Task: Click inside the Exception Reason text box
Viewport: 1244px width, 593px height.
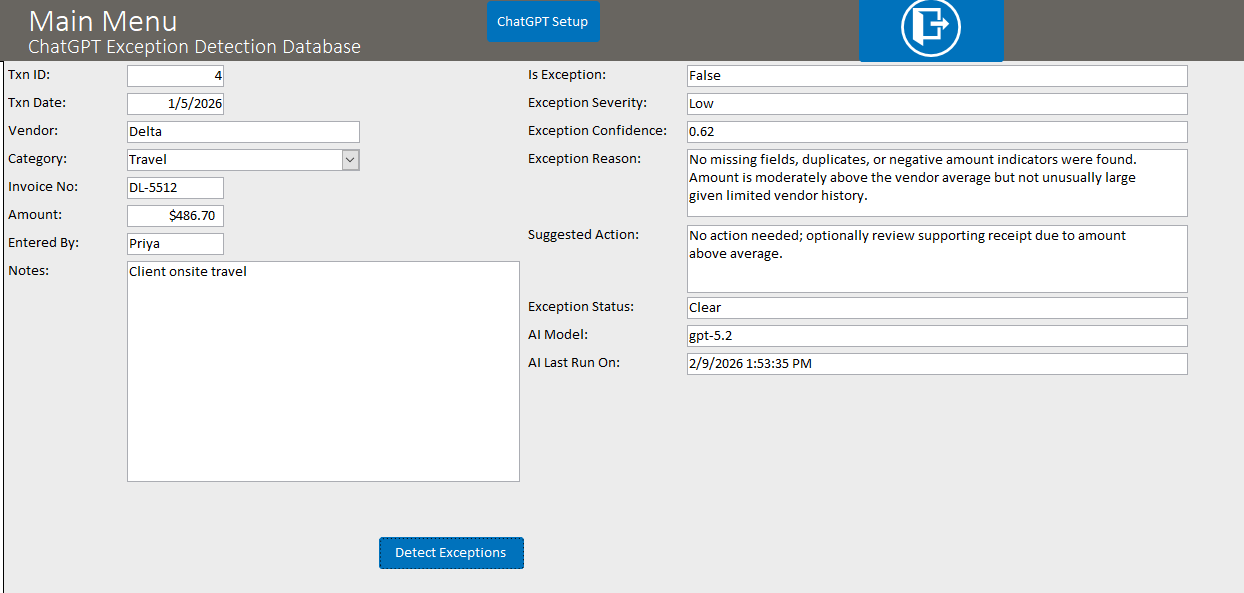Action: (x=936, y=183)
